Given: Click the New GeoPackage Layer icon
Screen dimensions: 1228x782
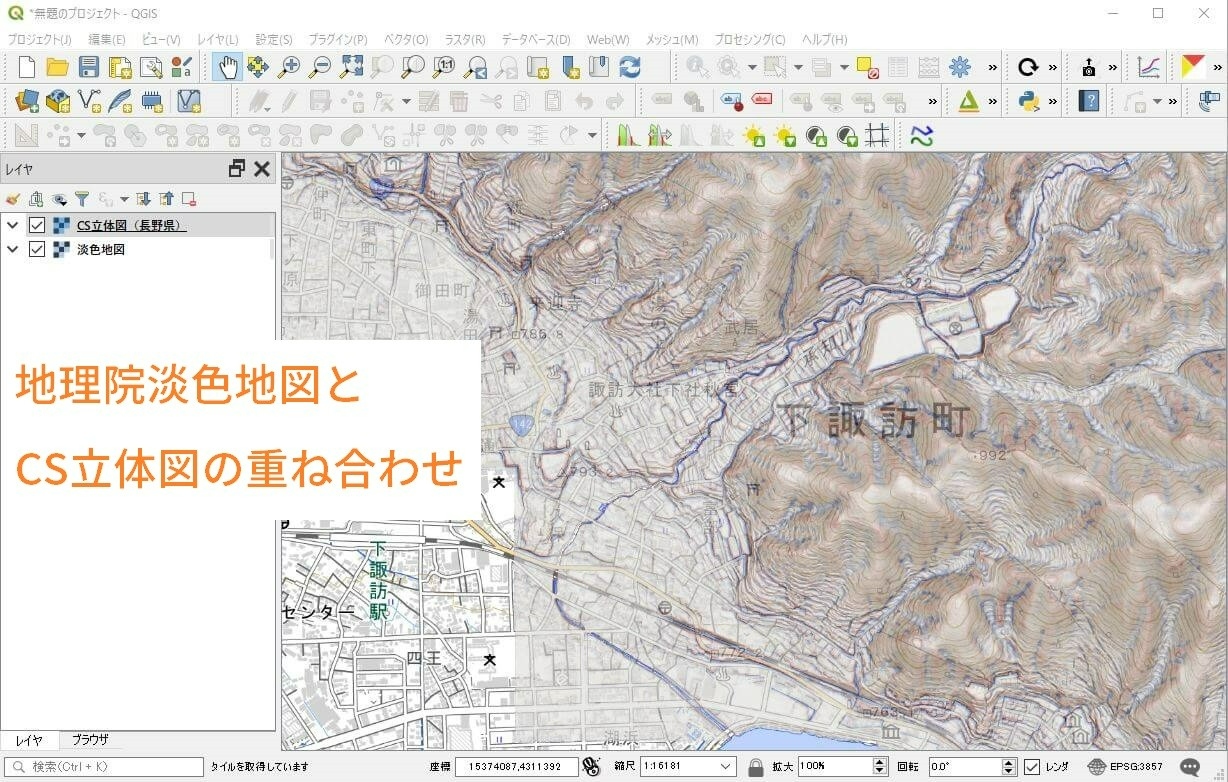Looking at the screenshot, I should pos(58,100).
